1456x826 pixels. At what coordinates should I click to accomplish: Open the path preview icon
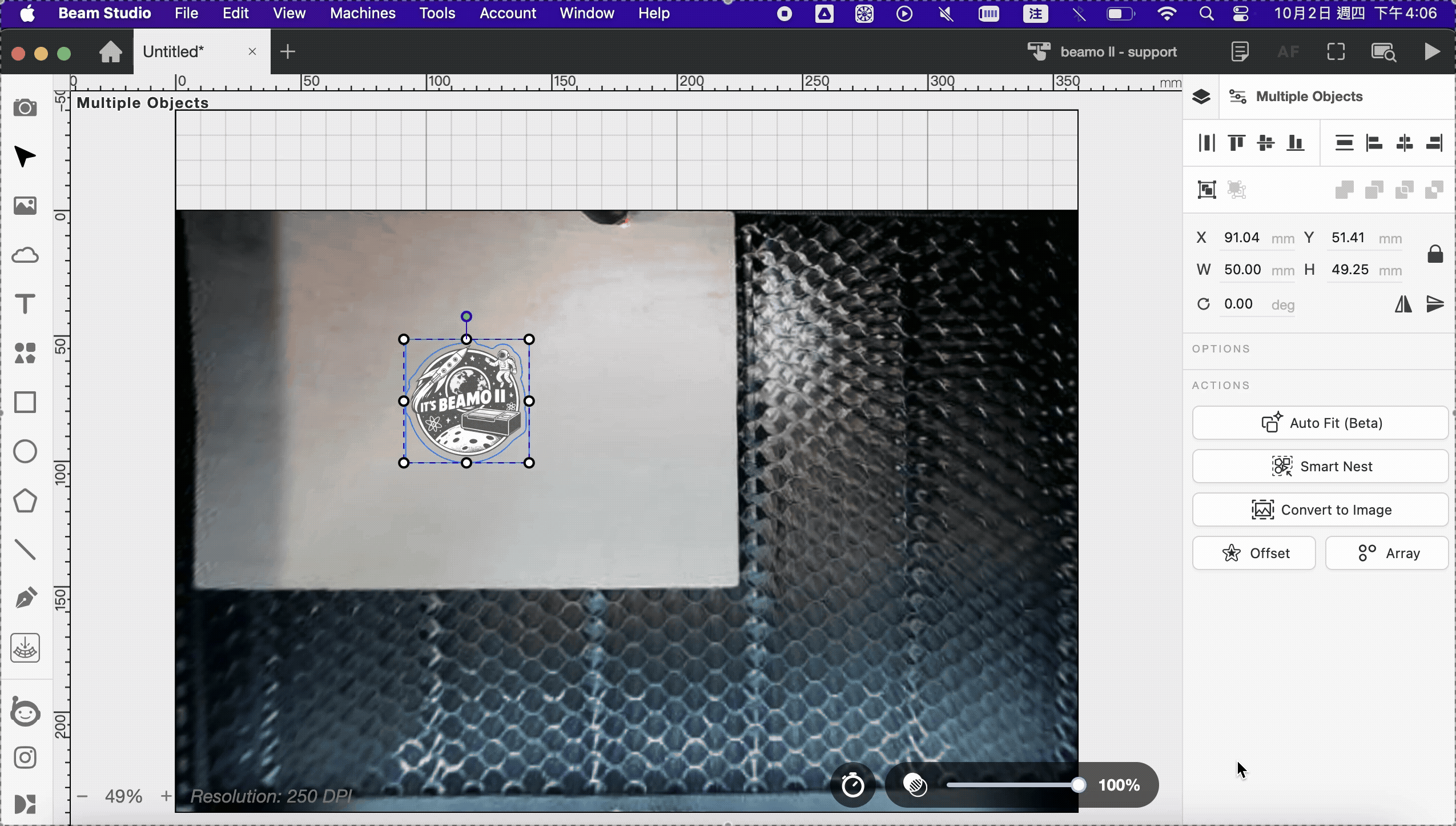[1383, 52]
